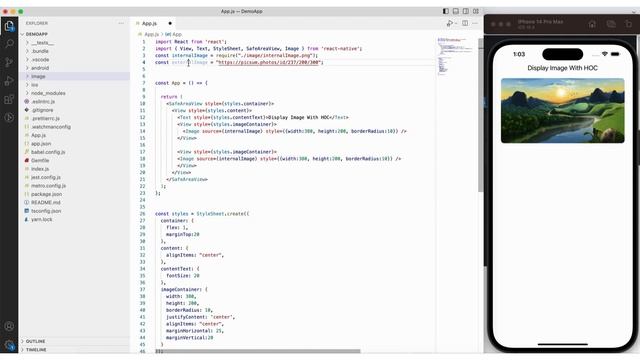Open the Explorer panel More Actions ellipsis
The height and width of the screenshot is (360, 640).
(121, 23)
